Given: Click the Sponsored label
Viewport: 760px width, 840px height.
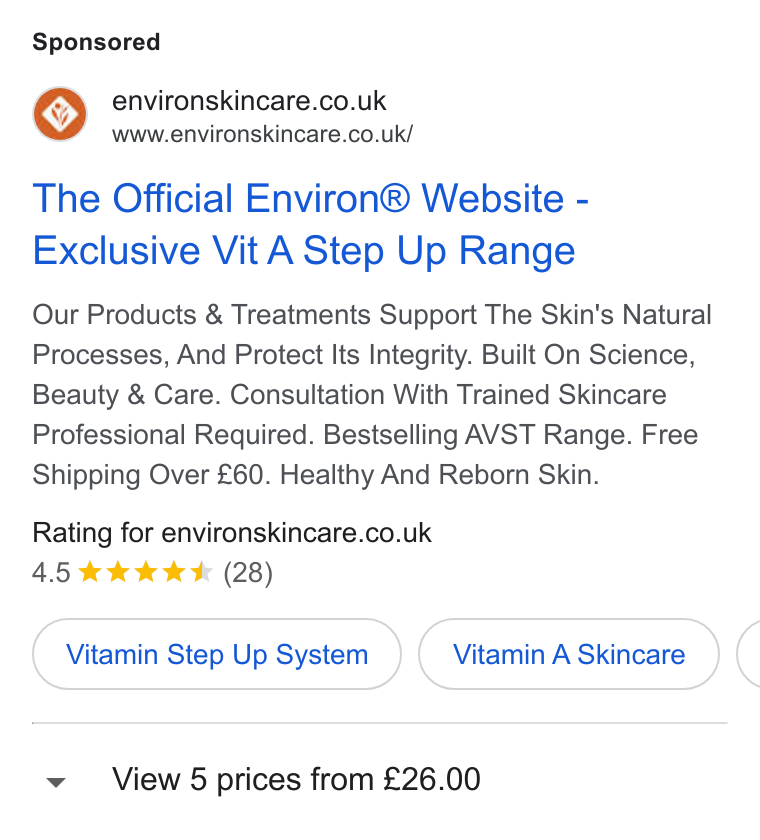Looking at the screenshot, I should pos(96,42).
